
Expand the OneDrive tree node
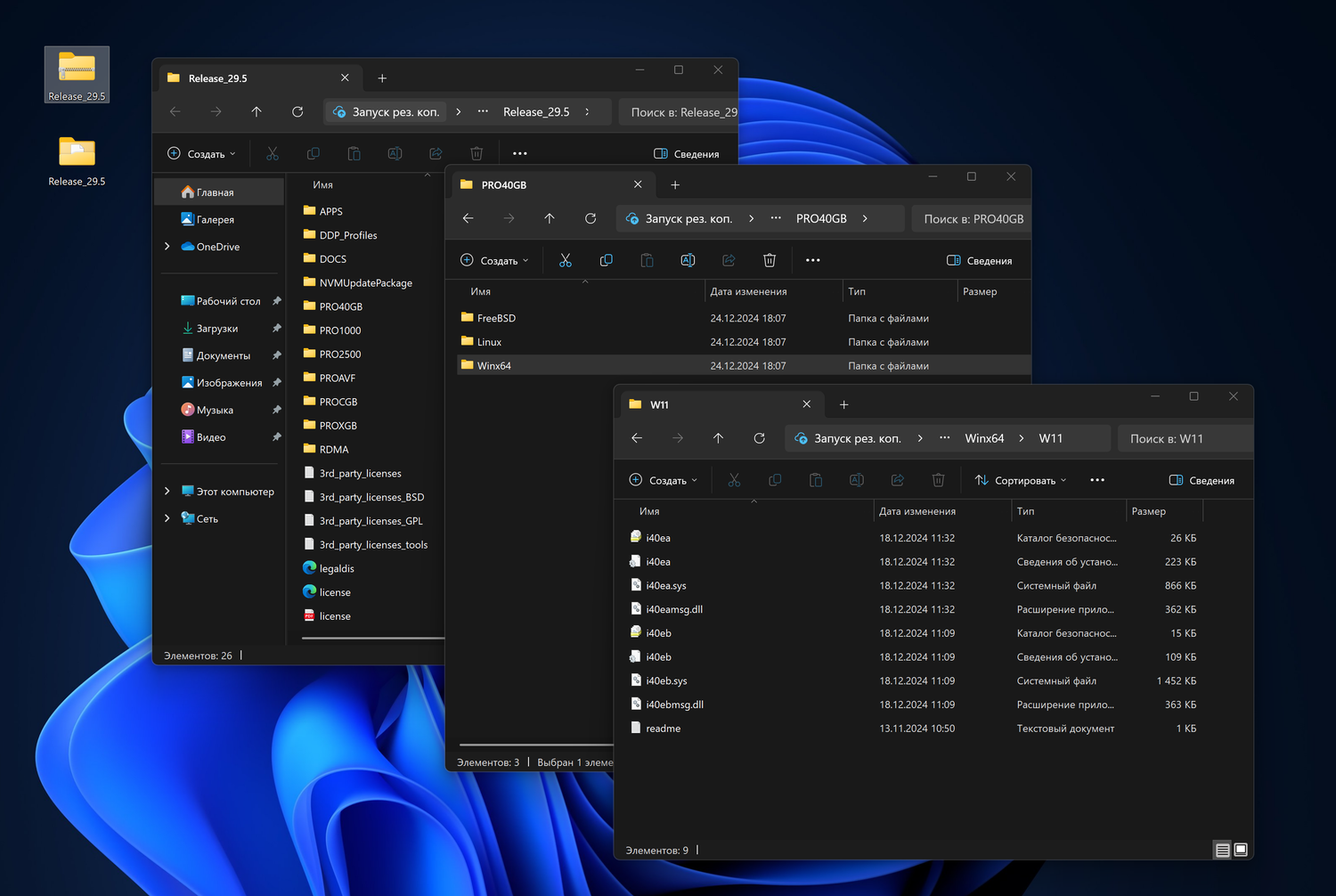tap(167, 247)
